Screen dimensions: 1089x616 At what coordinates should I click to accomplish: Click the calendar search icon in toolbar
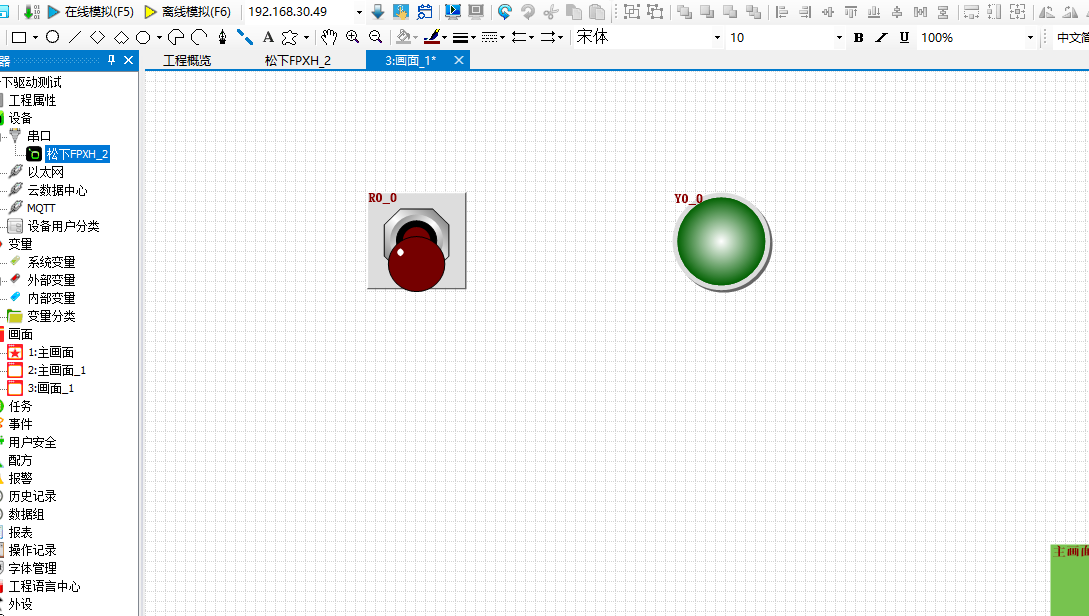click(424, 12)
